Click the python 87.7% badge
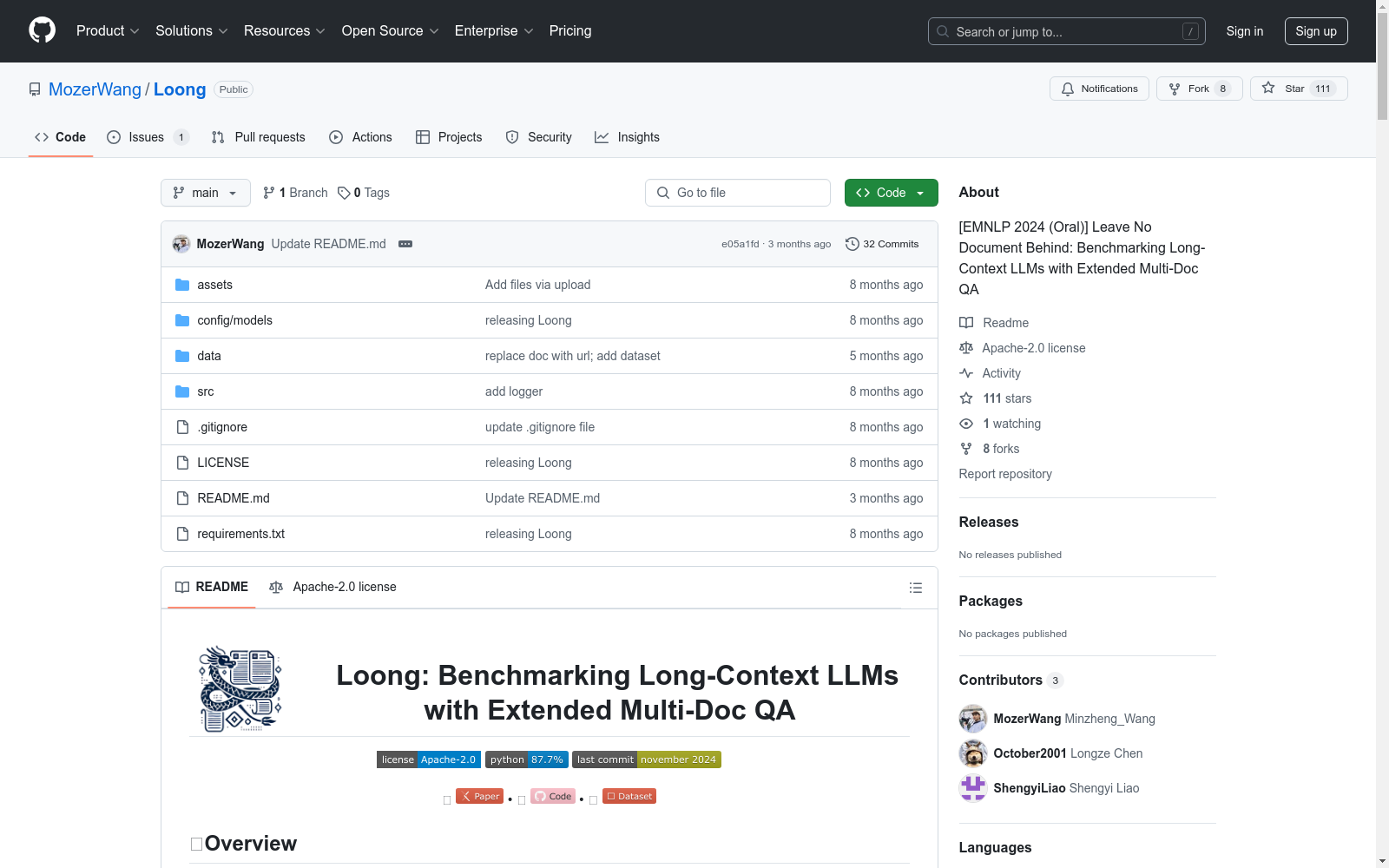Viewport: 1389px width, 868px height. [x=527, y=759]
